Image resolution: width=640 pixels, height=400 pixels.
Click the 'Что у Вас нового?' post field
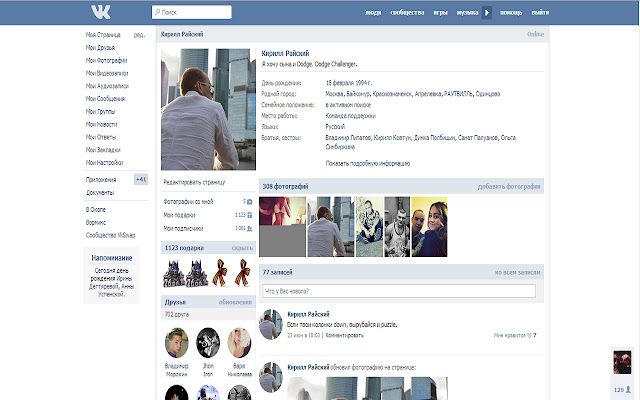coord(399,291)
